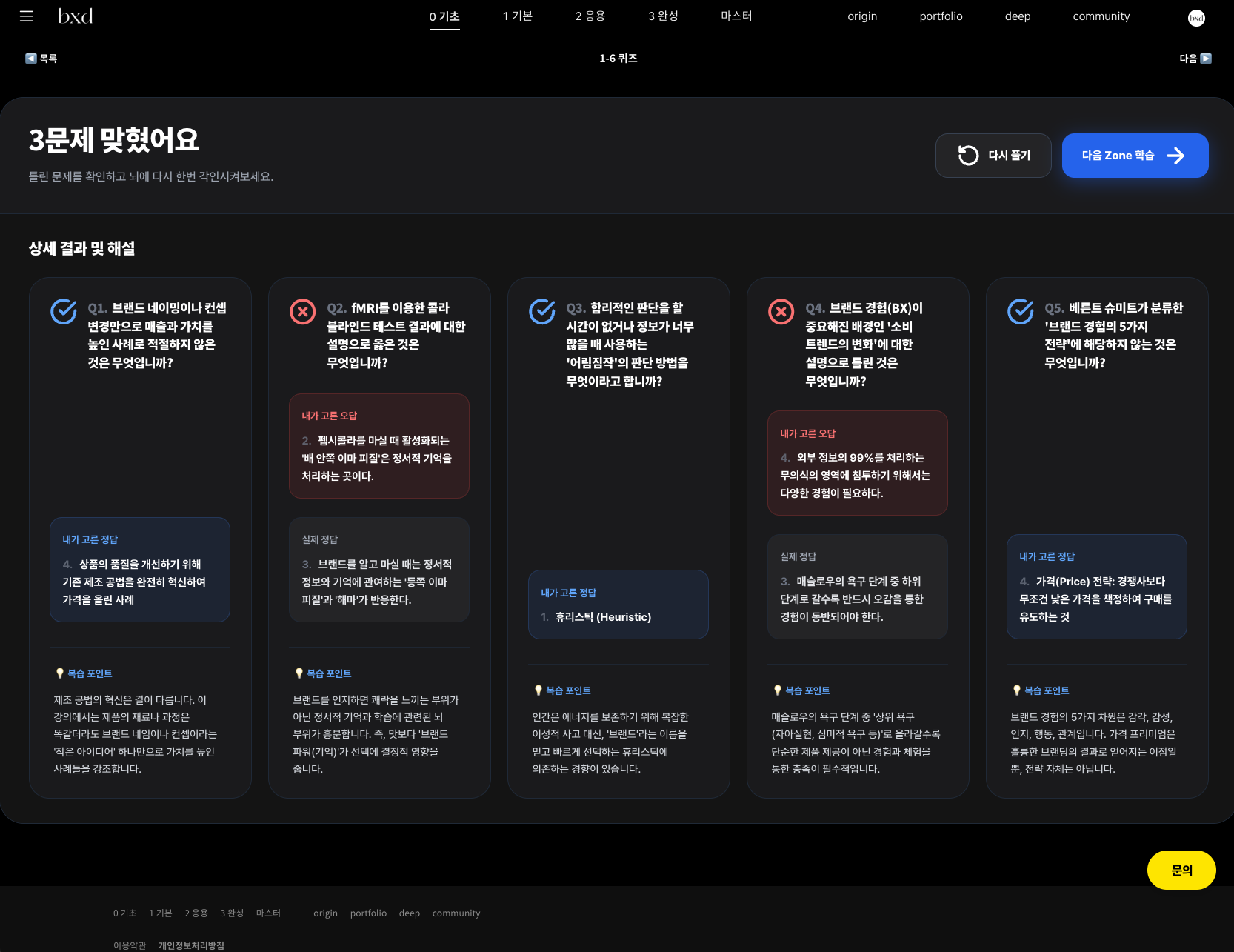The height and width of the screenshot is (952, 1234).
Task: Click the 다음 Zone 학습 button
Action: pos(1135,156)
